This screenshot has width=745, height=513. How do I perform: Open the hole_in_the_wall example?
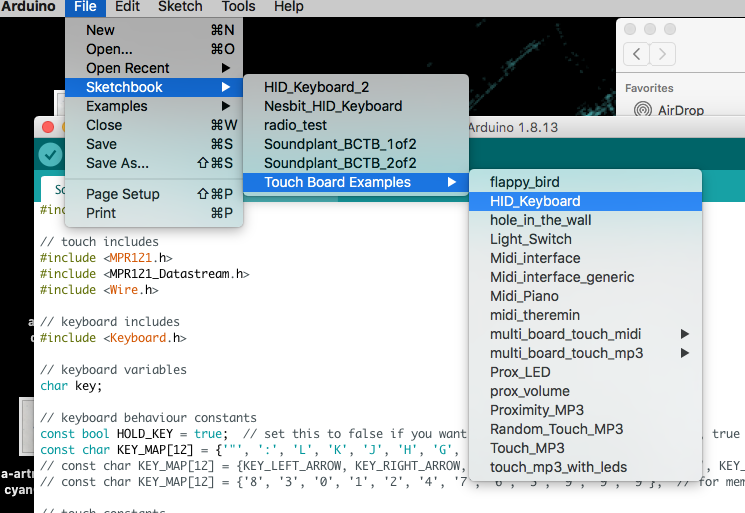(585, 220)
